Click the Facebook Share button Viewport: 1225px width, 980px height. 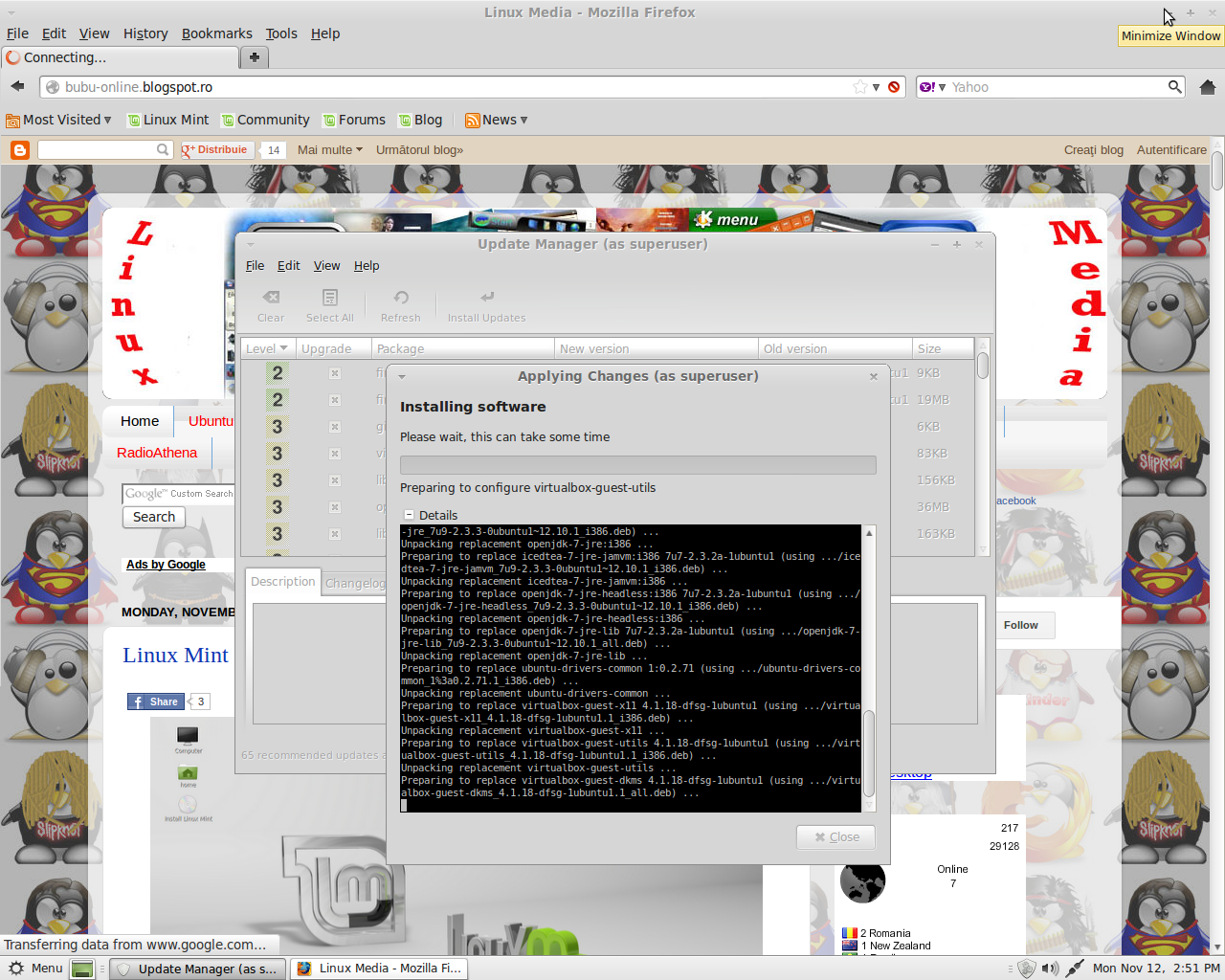[x=155, y=702]
